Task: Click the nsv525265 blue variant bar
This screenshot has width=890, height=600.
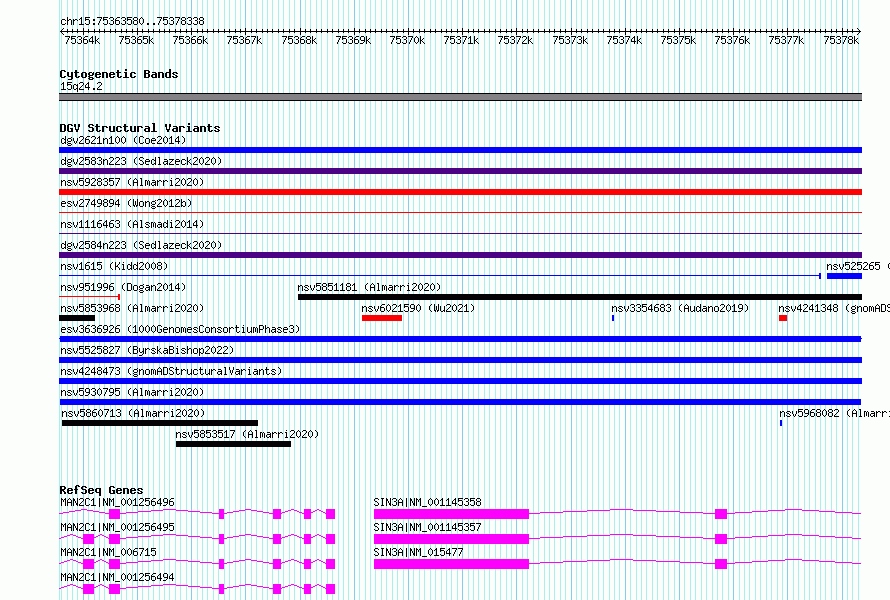Action: (x=844, y=276)
